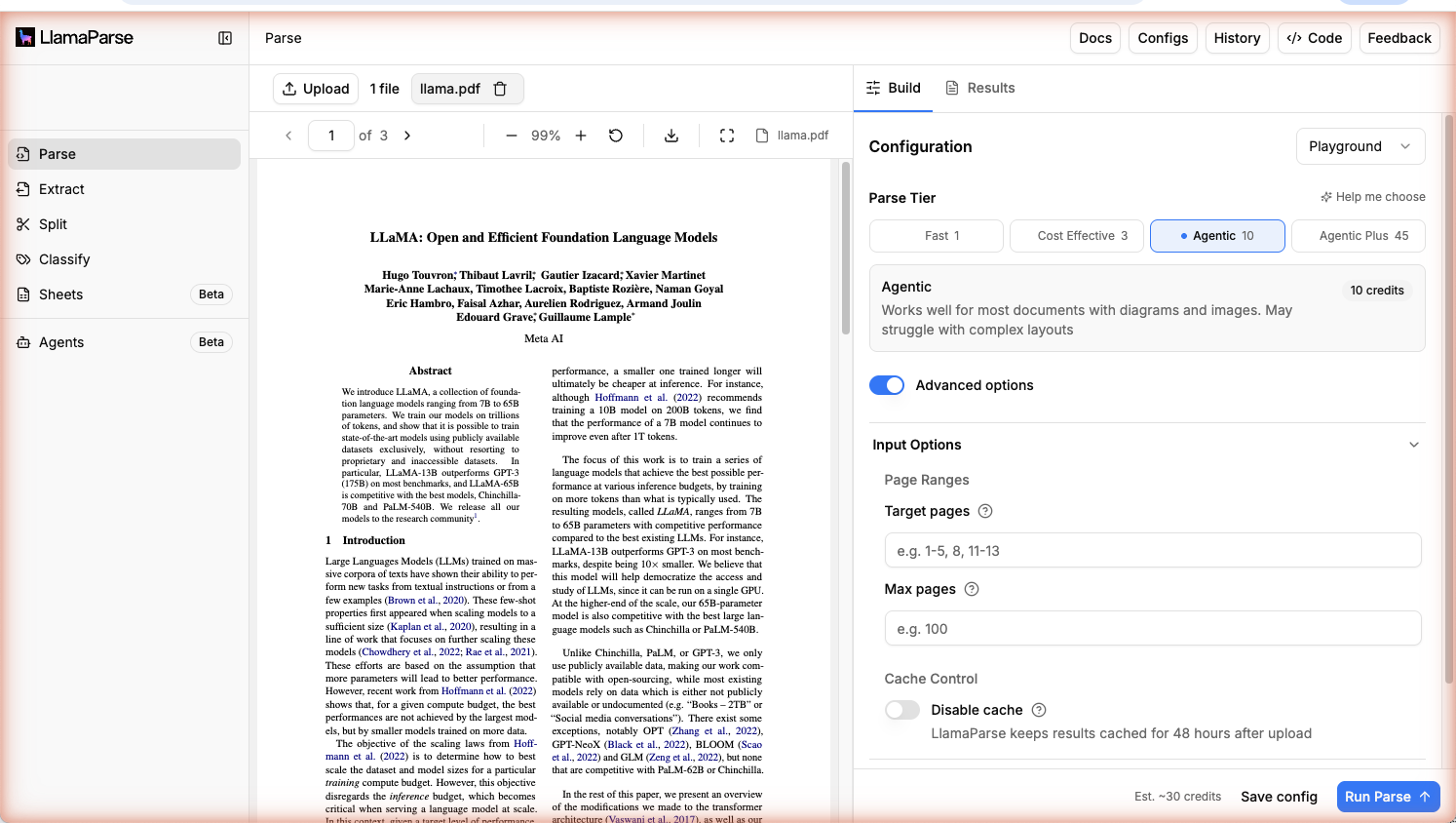This screenshot has width=1456, height=823.
Task: Open the History page
Action: [1237, 37]
